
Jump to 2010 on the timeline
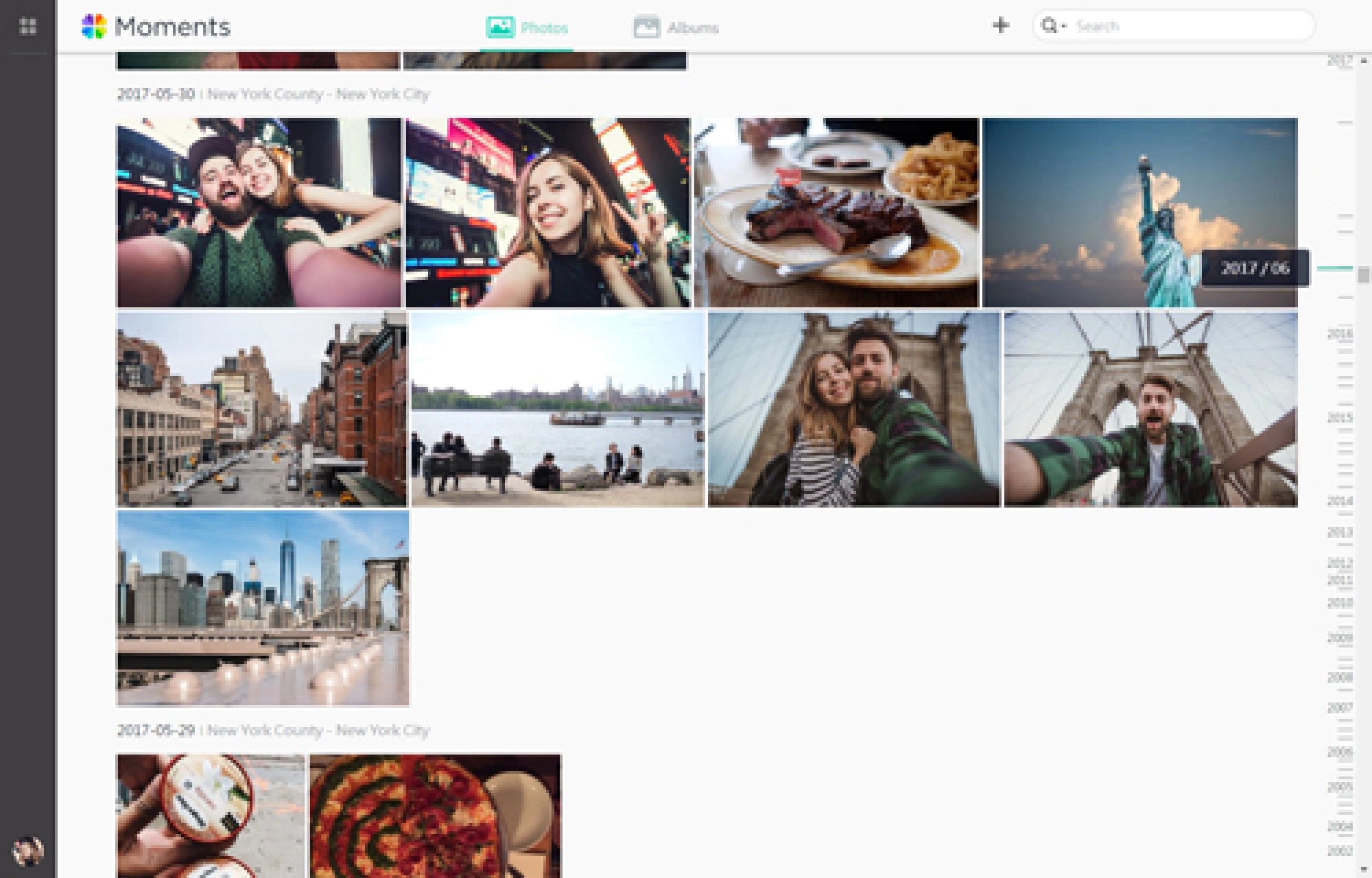click(x=1339, y=603)
